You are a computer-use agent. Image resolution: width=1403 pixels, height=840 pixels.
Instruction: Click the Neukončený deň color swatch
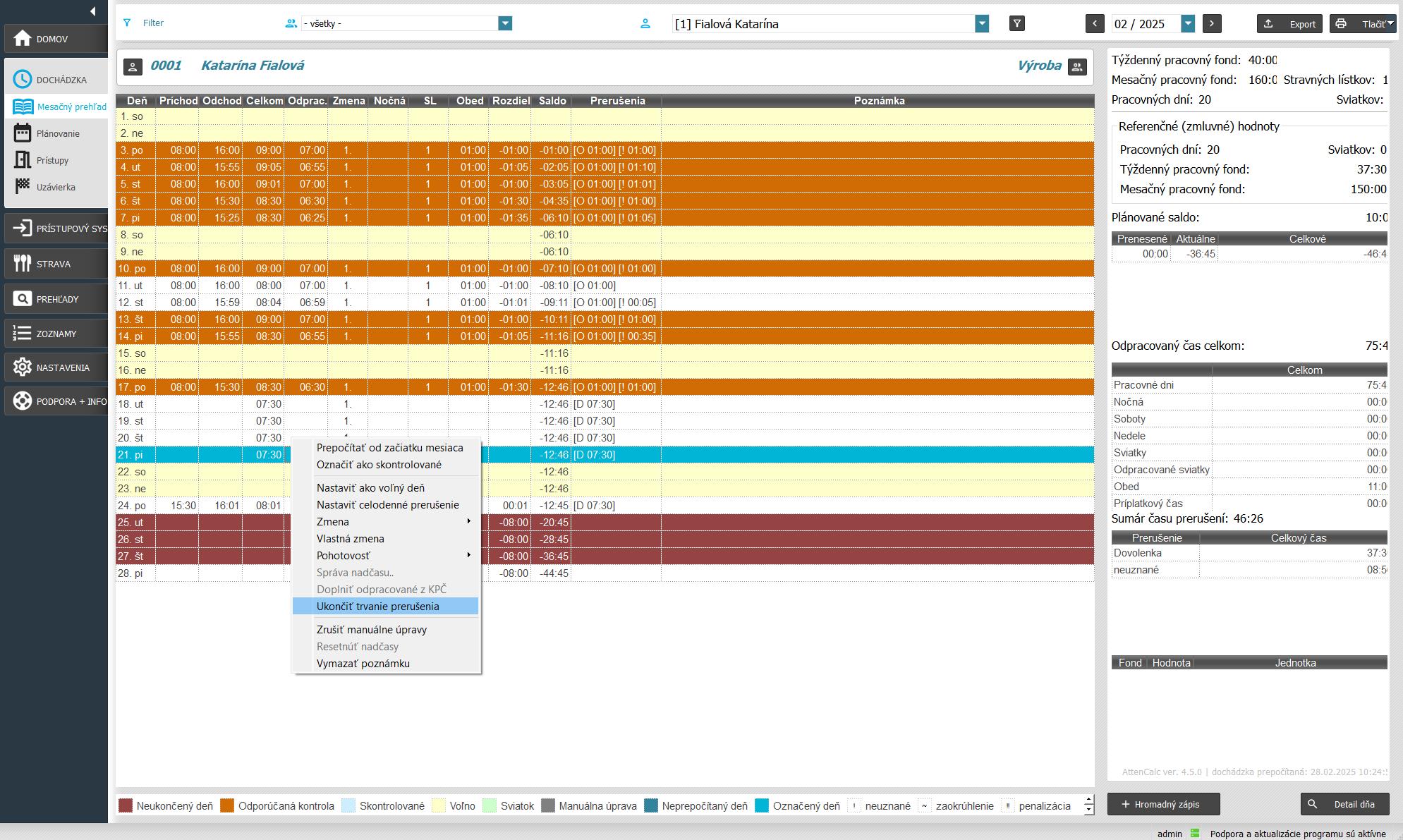click(x=126, y=805)
